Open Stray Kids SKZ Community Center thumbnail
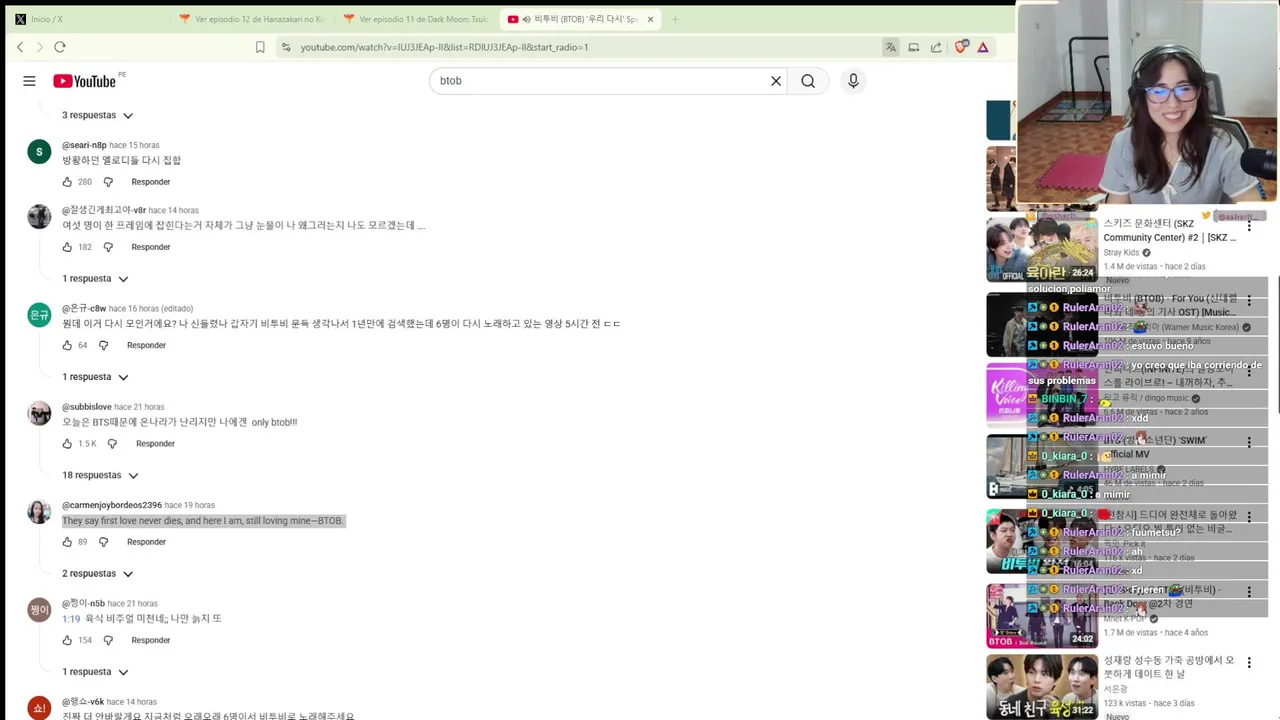This screenshot has height=720, width=1280. pyautogui.click(x=1041, y=249)
